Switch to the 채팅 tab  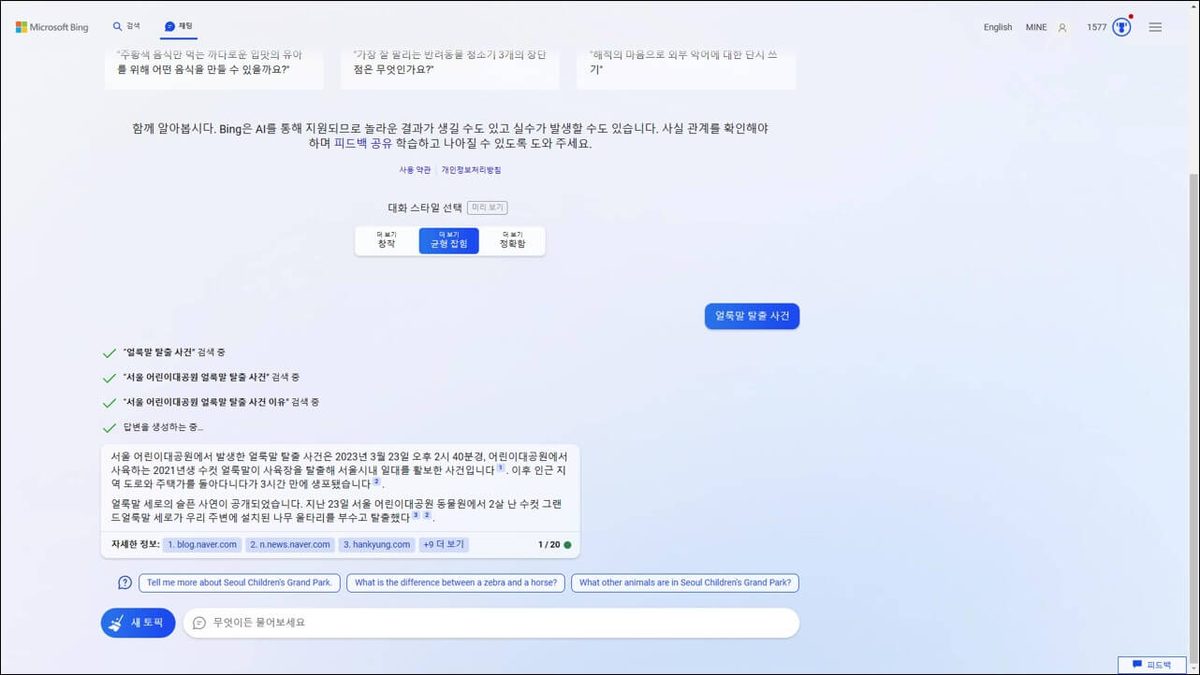click(x=179, y=26)
